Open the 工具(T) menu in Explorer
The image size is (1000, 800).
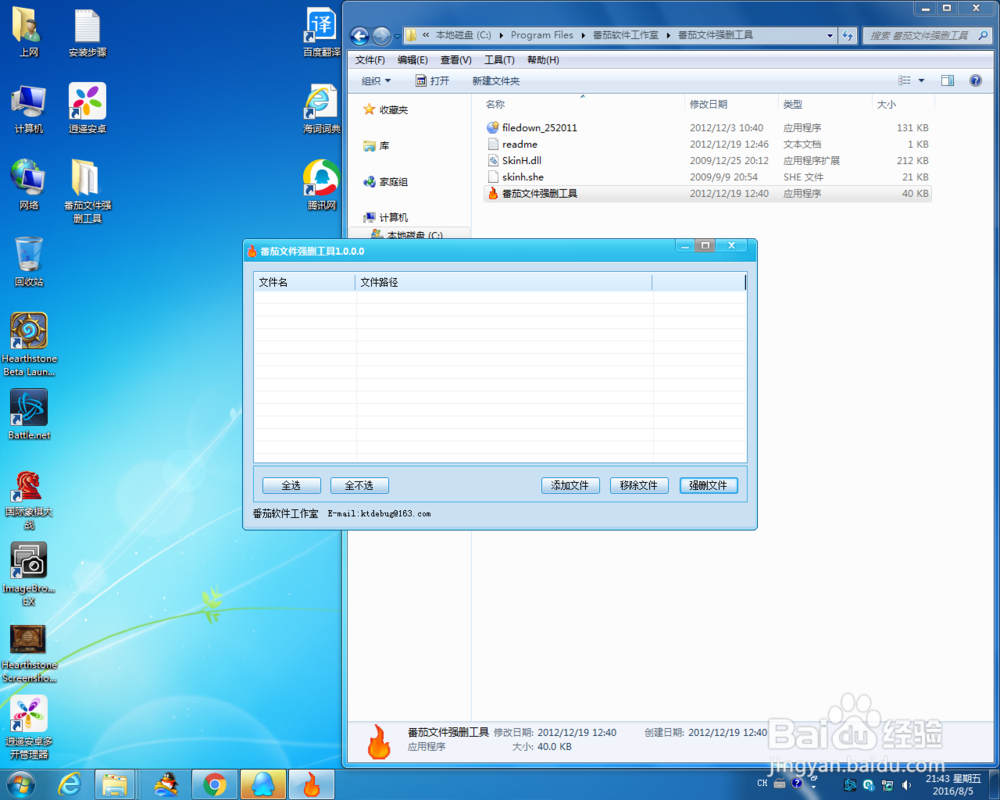(x=499, y=60)
